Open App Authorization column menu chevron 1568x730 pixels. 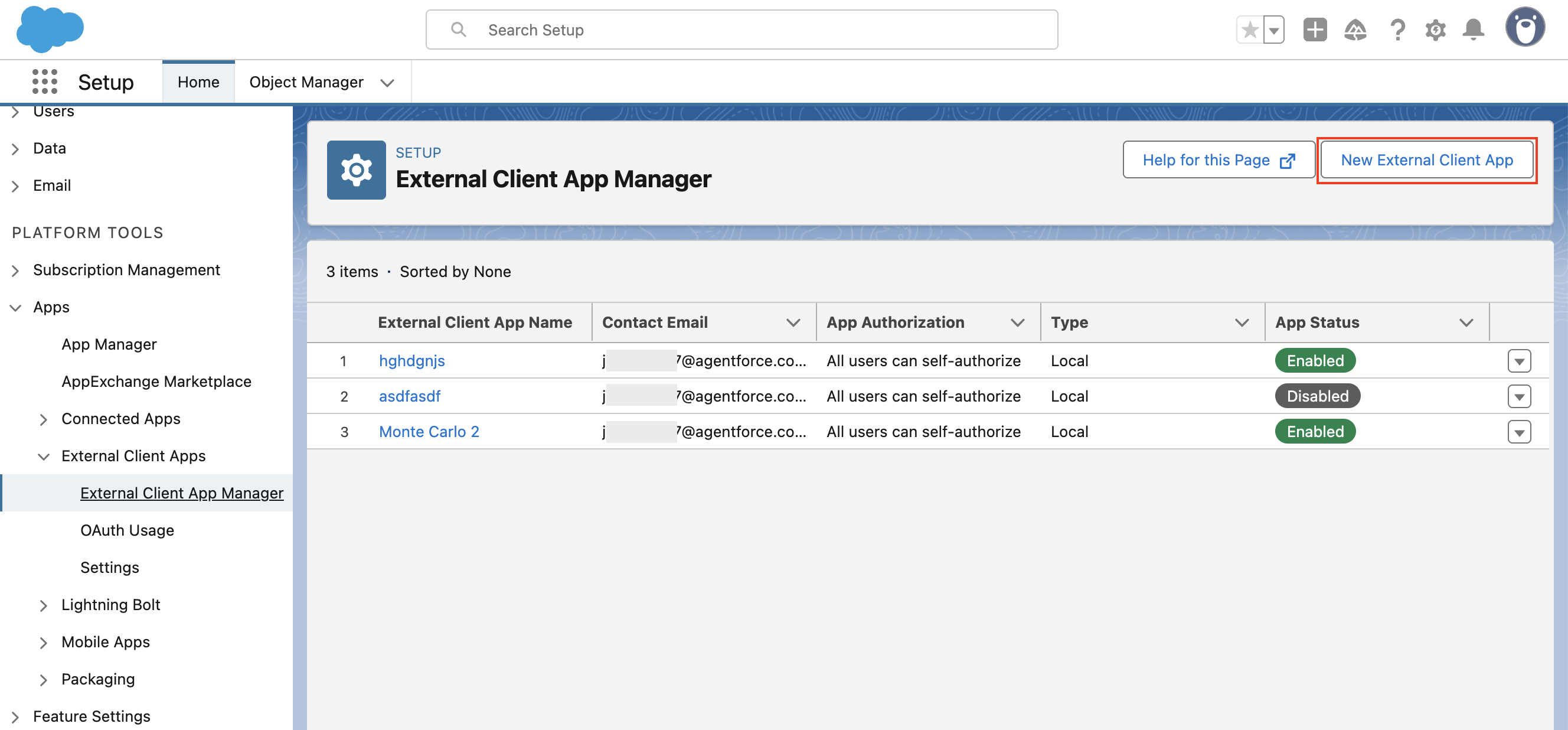[x=1018, y=322]
